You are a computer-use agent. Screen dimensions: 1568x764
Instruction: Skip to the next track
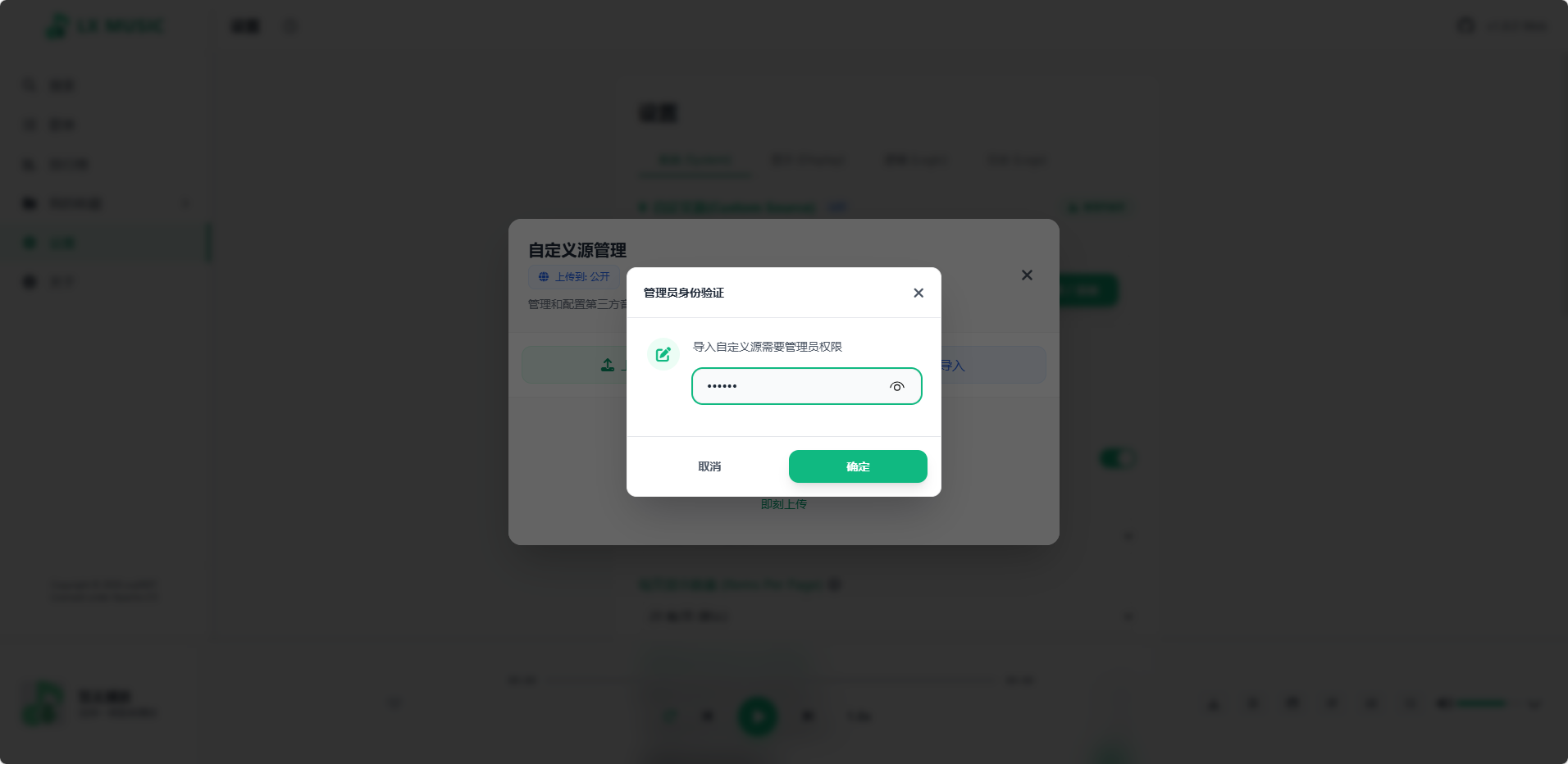[808, 716]
